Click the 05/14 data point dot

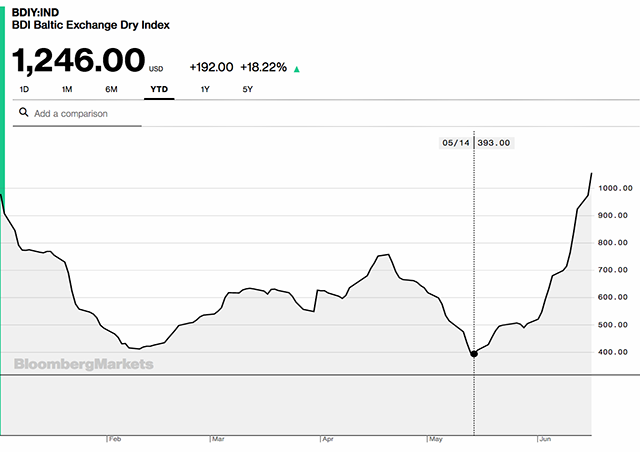(473, 354)
